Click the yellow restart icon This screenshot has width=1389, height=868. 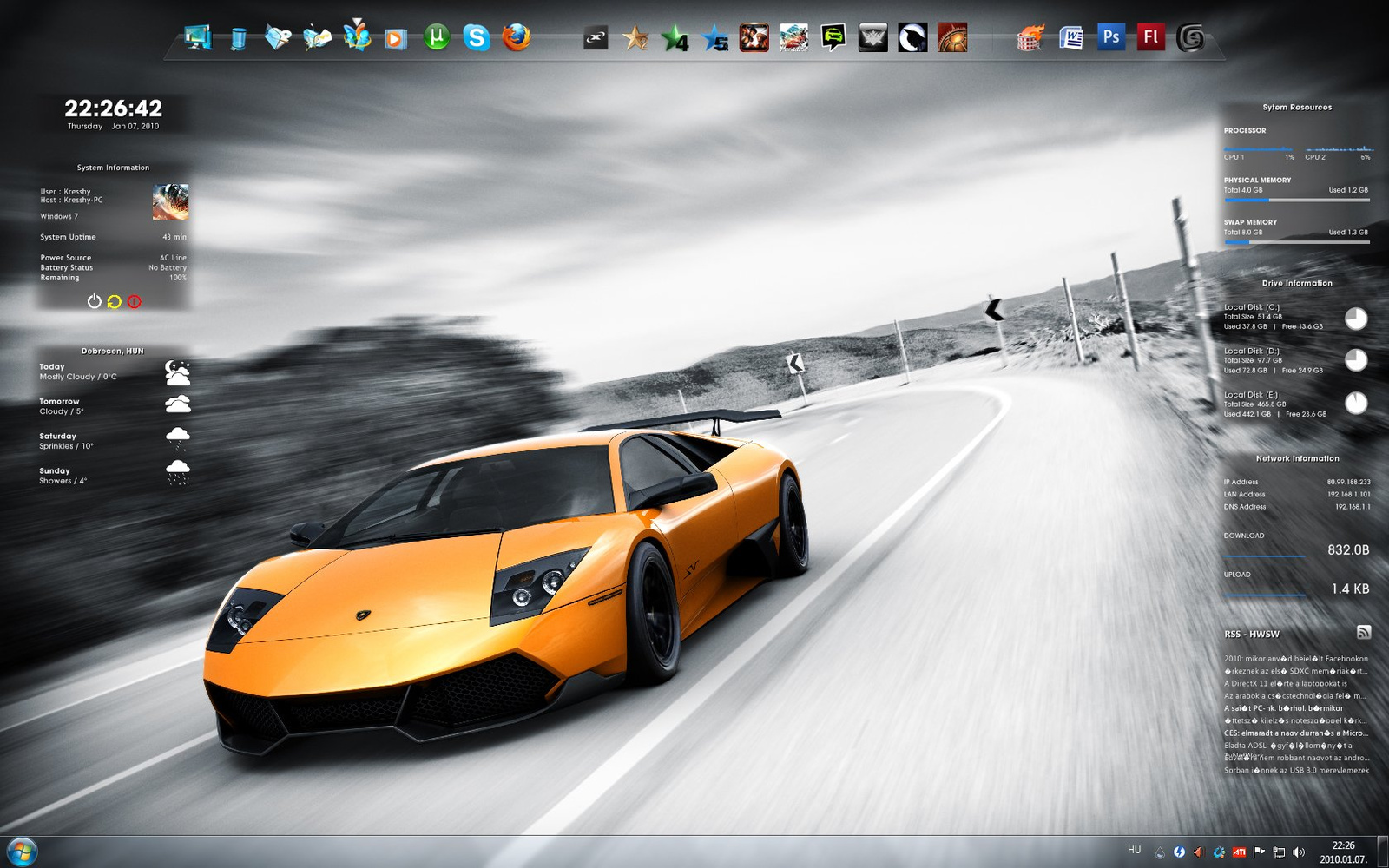tap(114, 301)
